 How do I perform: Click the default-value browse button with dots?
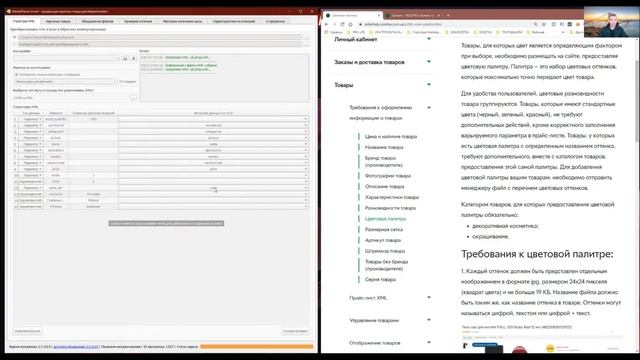click(x=133, y=98)
